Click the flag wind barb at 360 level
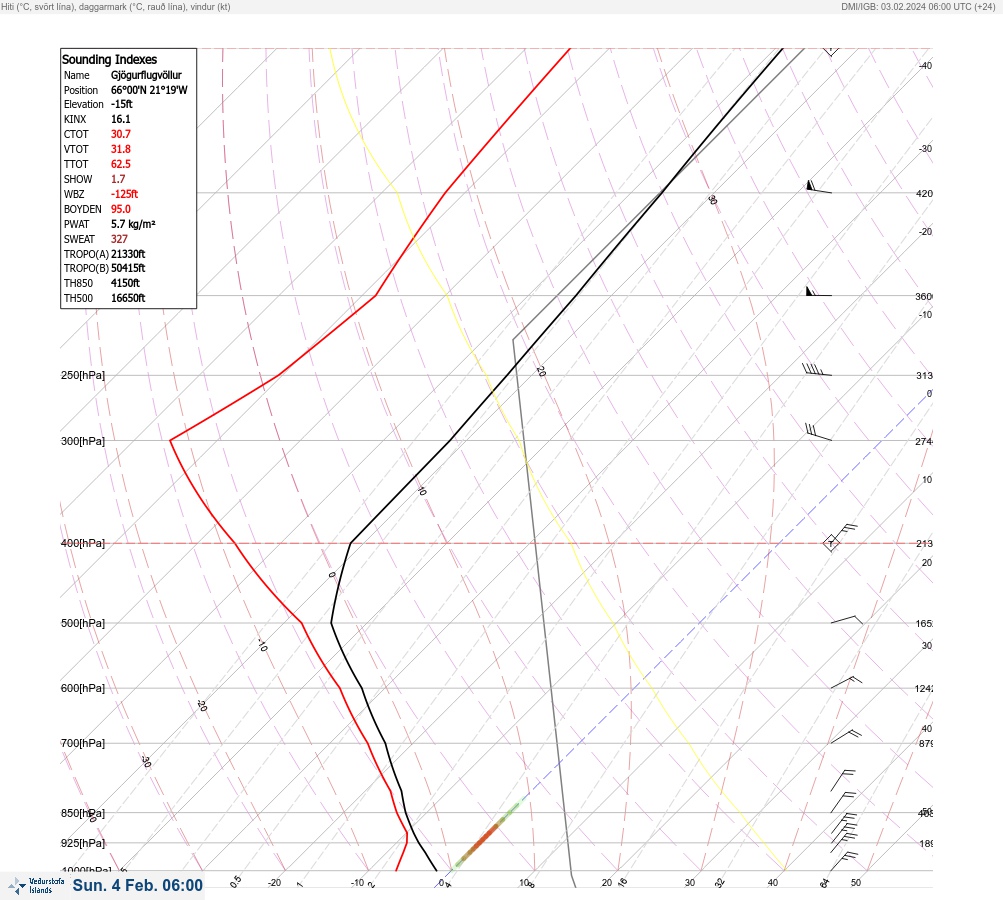 [x=819, y=291]
